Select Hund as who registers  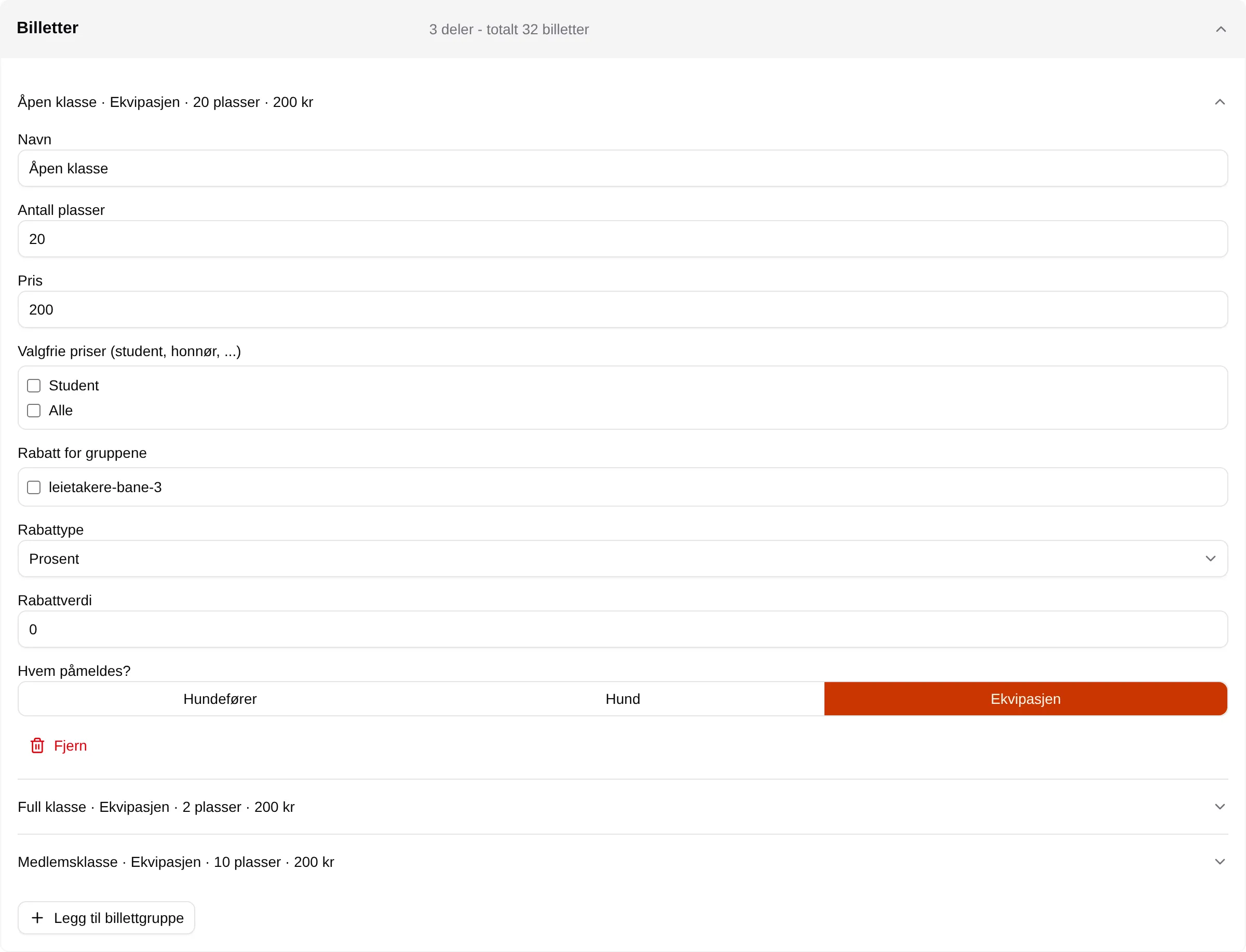tap(622, 699)
